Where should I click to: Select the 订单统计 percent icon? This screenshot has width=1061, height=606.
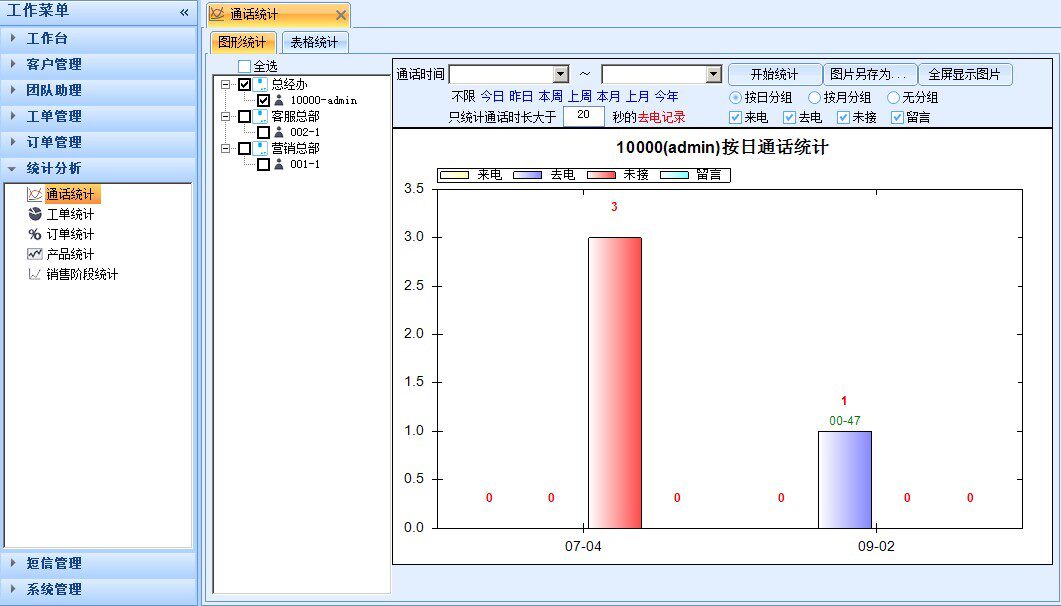(x=35, y=234)
